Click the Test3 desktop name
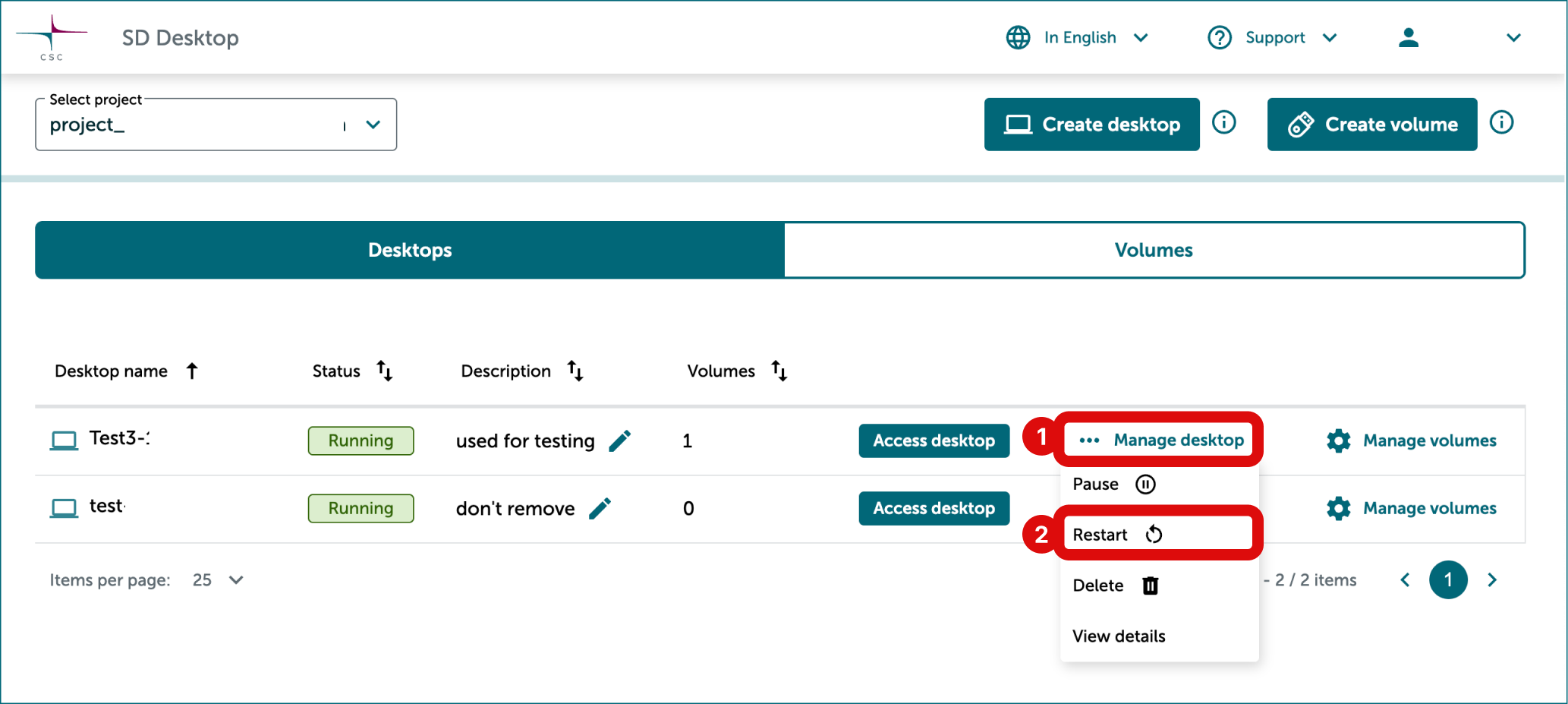This screenshot has height=704, width=1568. pyautogui.click(x=119, y=438)
